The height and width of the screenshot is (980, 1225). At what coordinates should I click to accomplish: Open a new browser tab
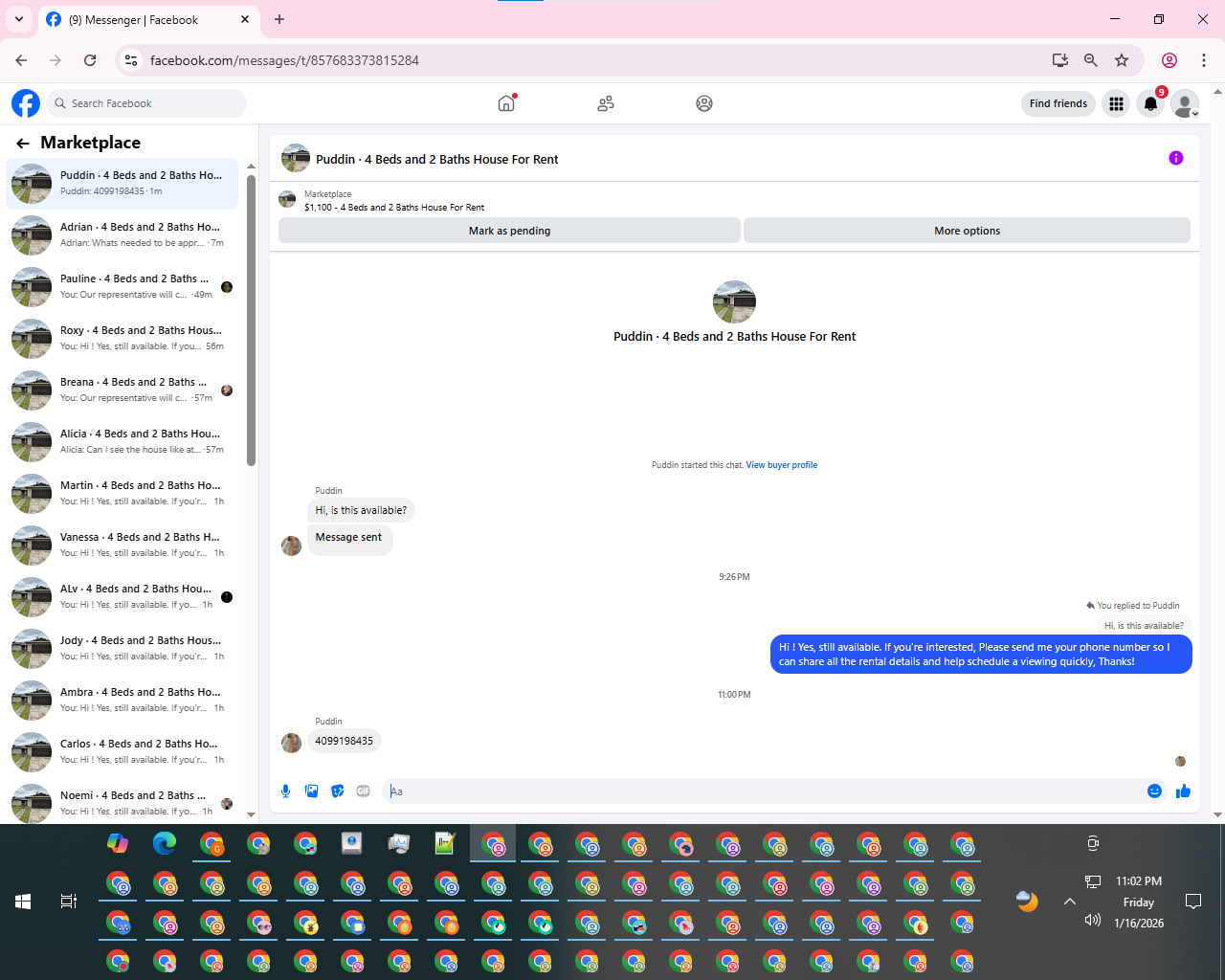(279, 19)
